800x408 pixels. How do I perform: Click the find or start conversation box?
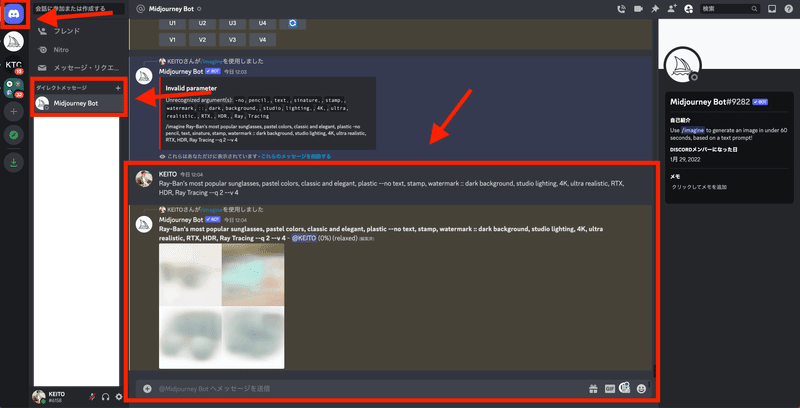coord(79,9)
